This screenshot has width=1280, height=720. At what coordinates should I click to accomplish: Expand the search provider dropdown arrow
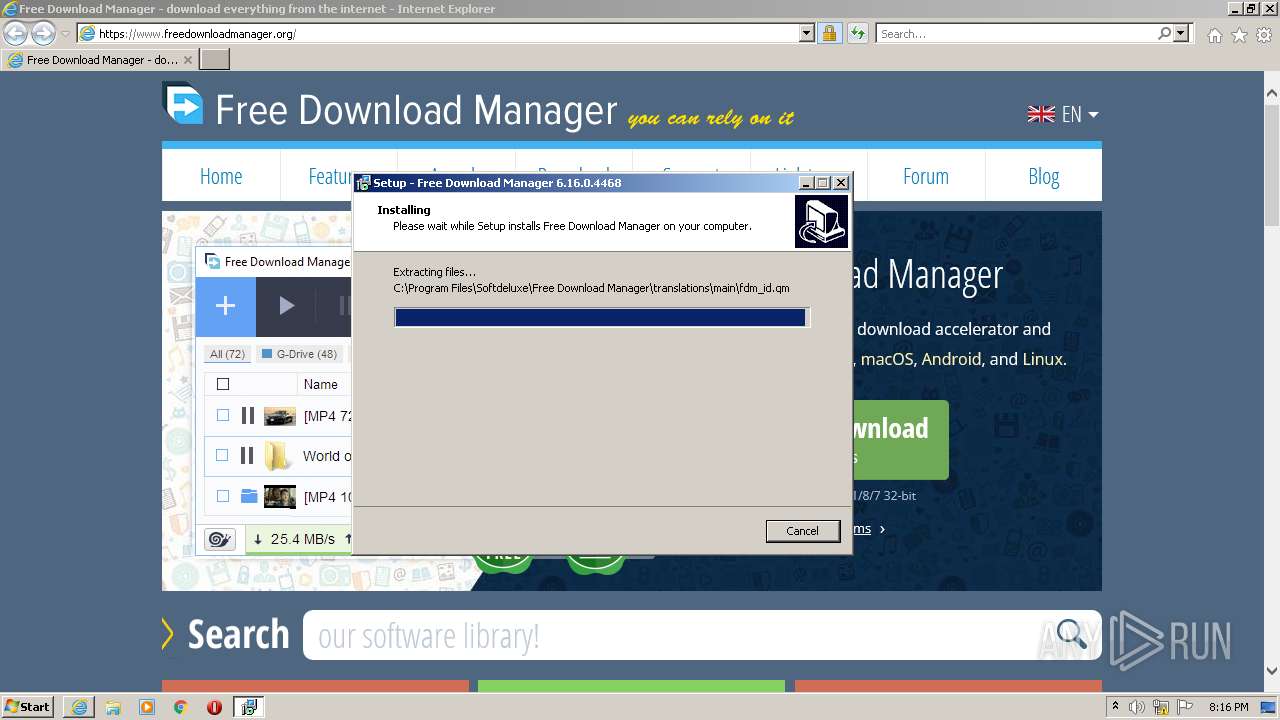pos(1182,33)
